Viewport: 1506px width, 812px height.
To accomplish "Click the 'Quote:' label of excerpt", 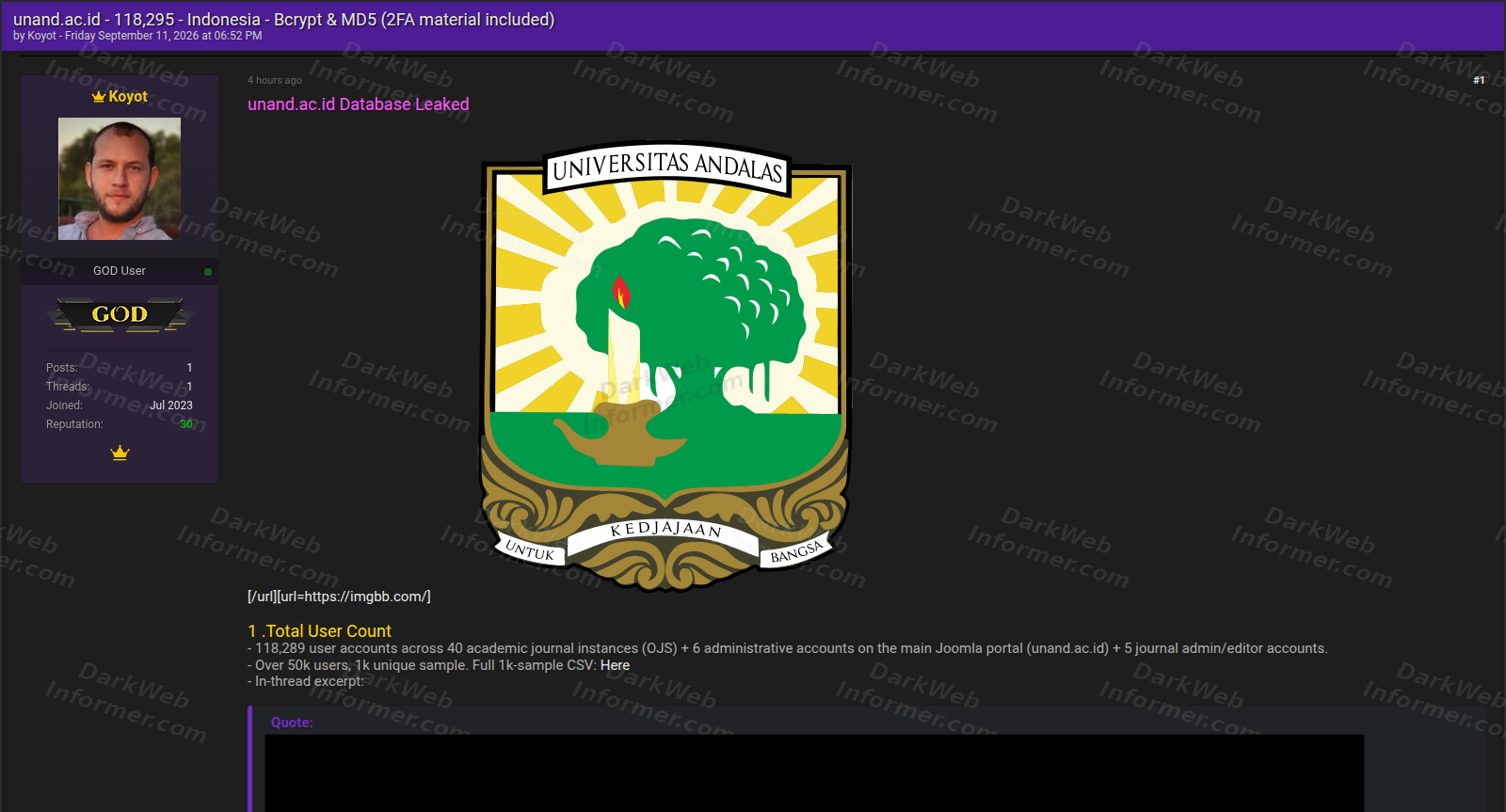I will [x=292, y=723].
